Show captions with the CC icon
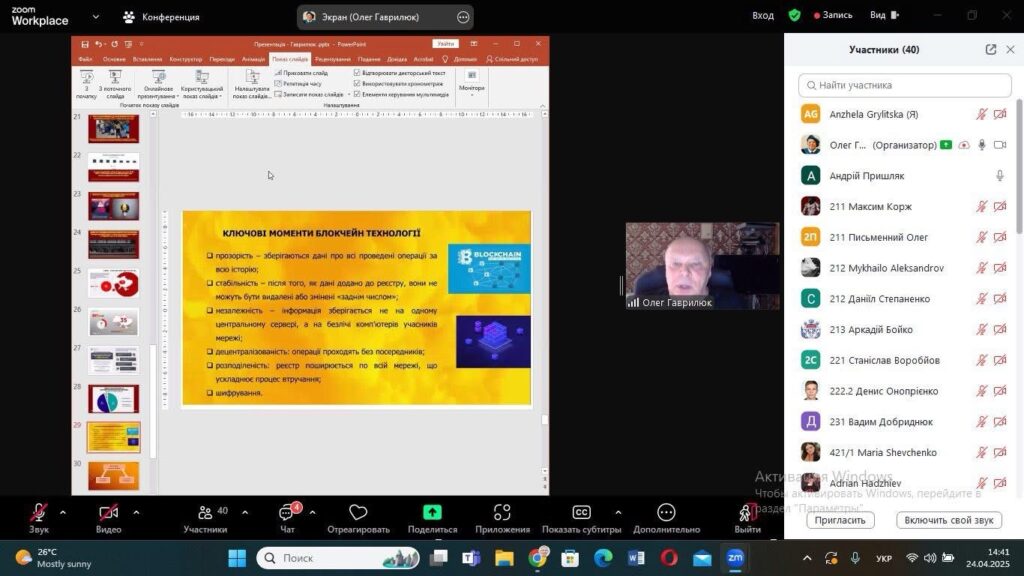 (x=581, y=513)
